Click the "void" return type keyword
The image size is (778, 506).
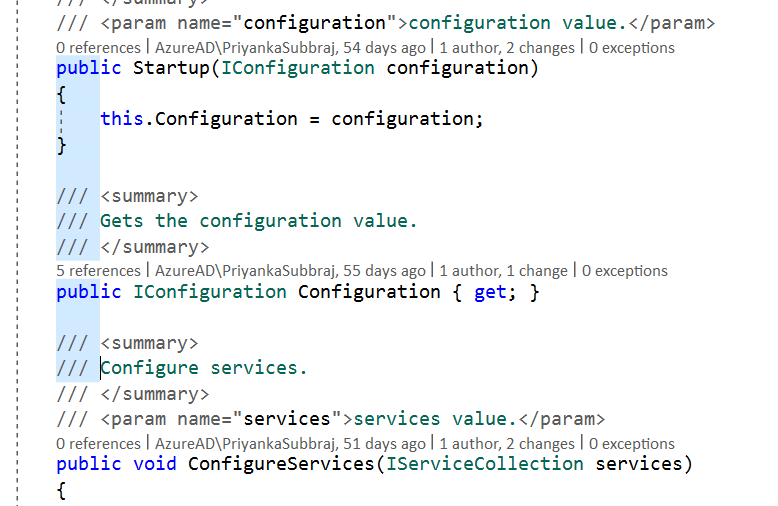(155, 464)
